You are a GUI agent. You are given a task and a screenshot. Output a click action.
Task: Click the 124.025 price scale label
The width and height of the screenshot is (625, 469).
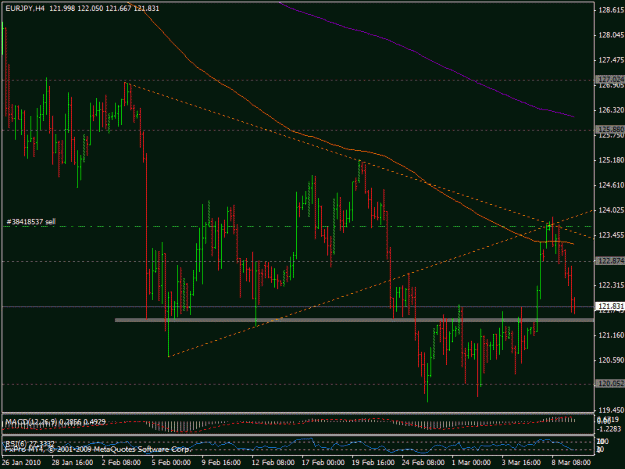[611, 210]
